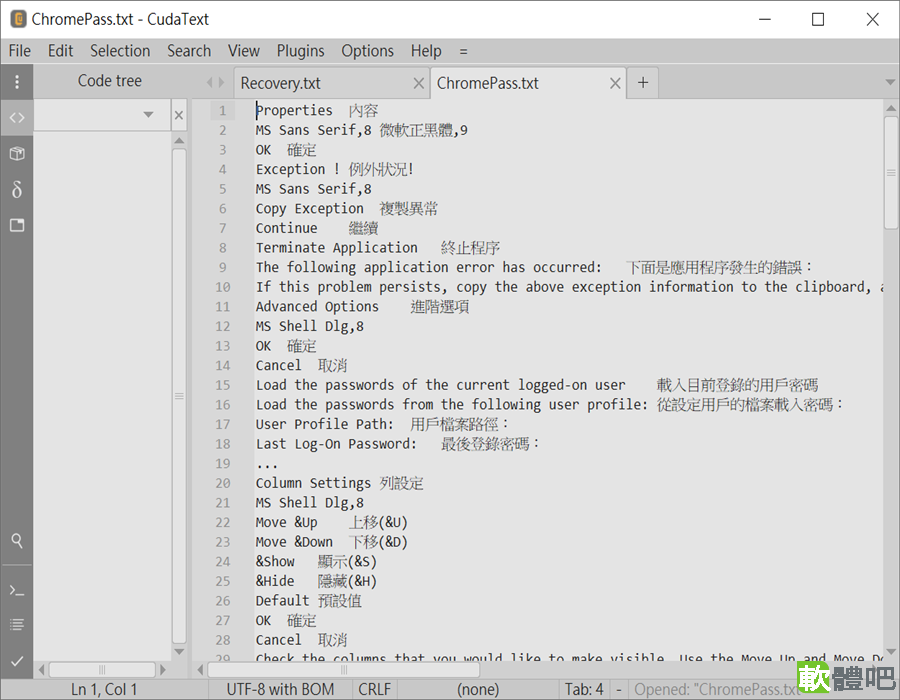
Task: Click text "Advanced Options"
Action: [x=317, y=307]
